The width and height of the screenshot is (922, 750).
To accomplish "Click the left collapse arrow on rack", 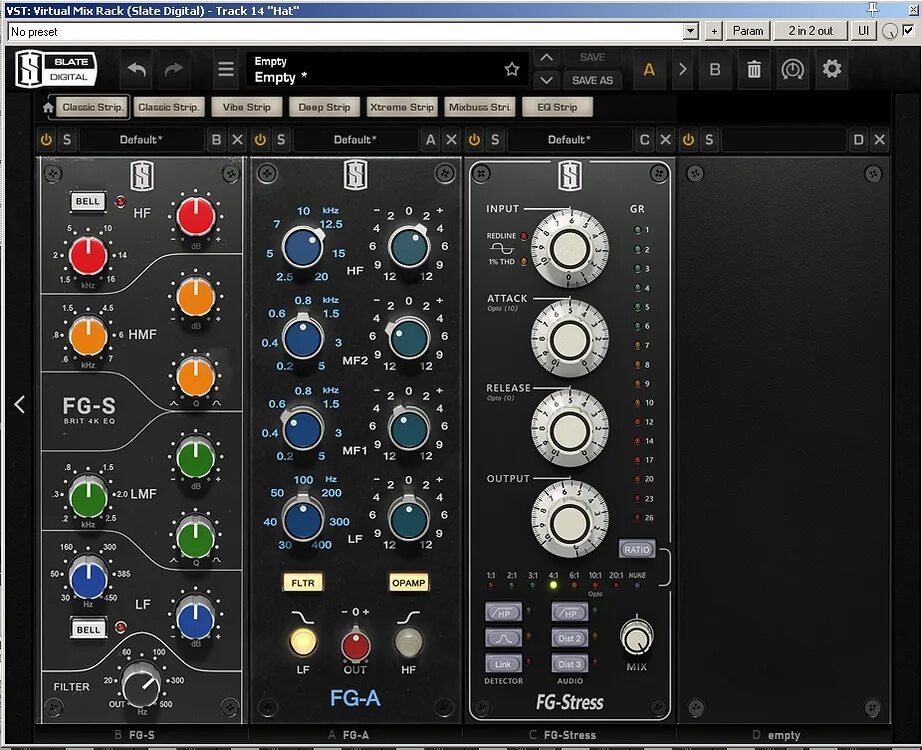I will (x=19, y=404).
